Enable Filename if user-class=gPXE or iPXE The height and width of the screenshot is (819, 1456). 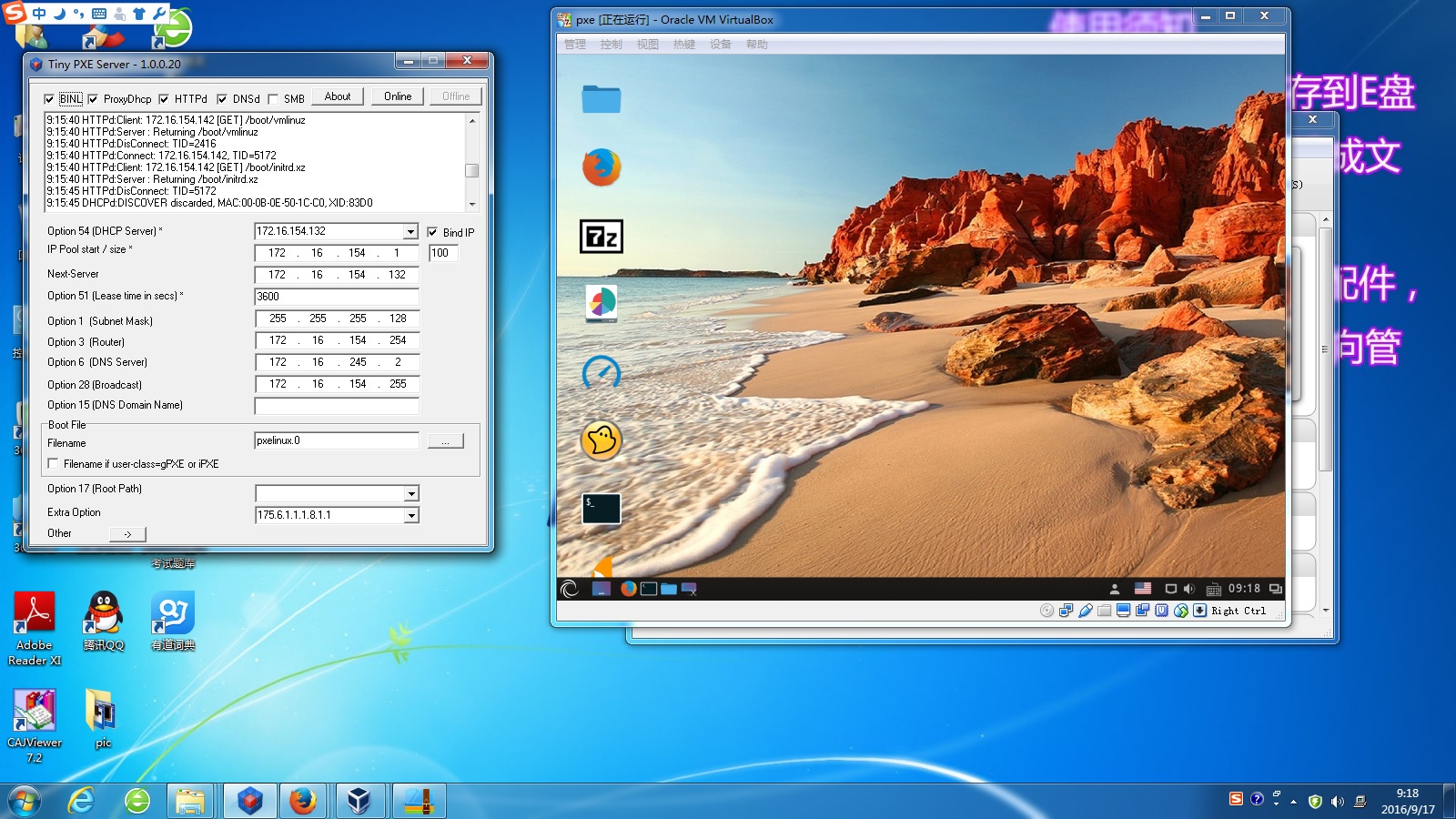[53, 464]
